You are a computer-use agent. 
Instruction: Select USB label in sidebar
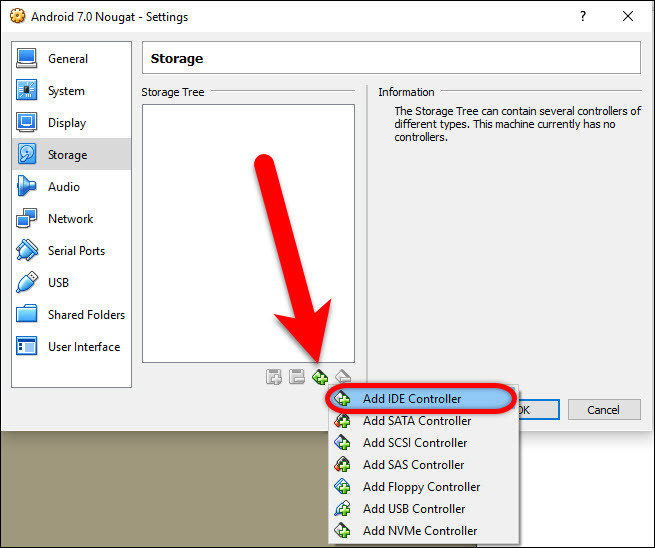pyautogui.click(x=58, y=283)
